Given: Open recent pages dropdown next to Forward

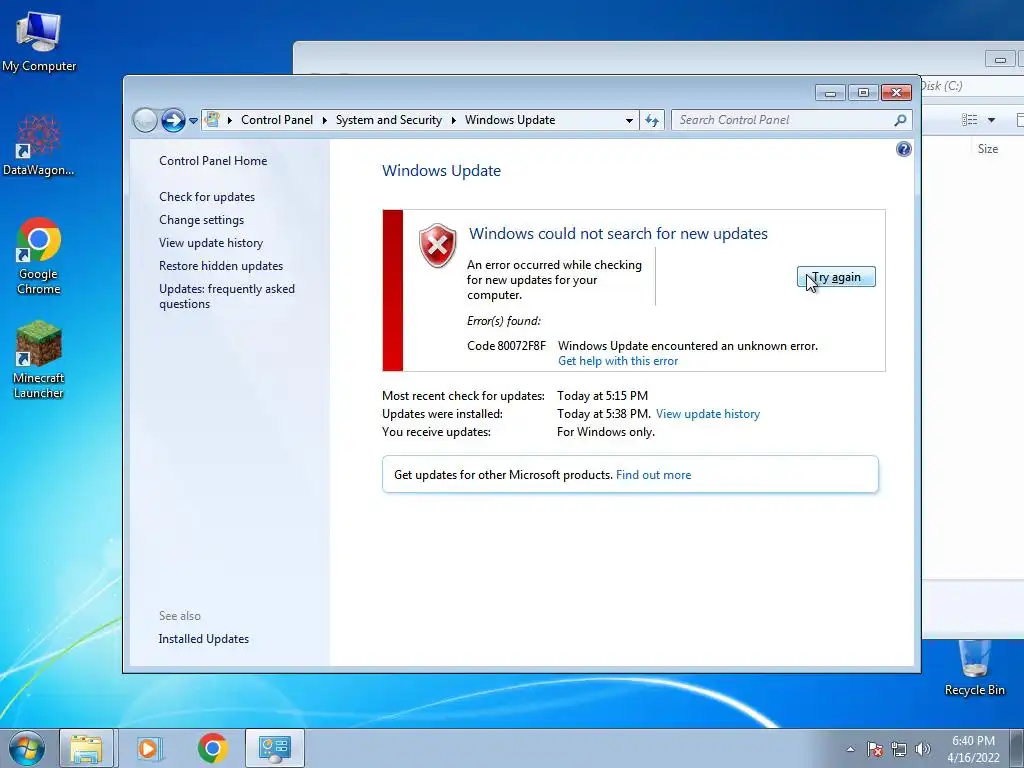Looking at the screenshot, I should [193, 121].
